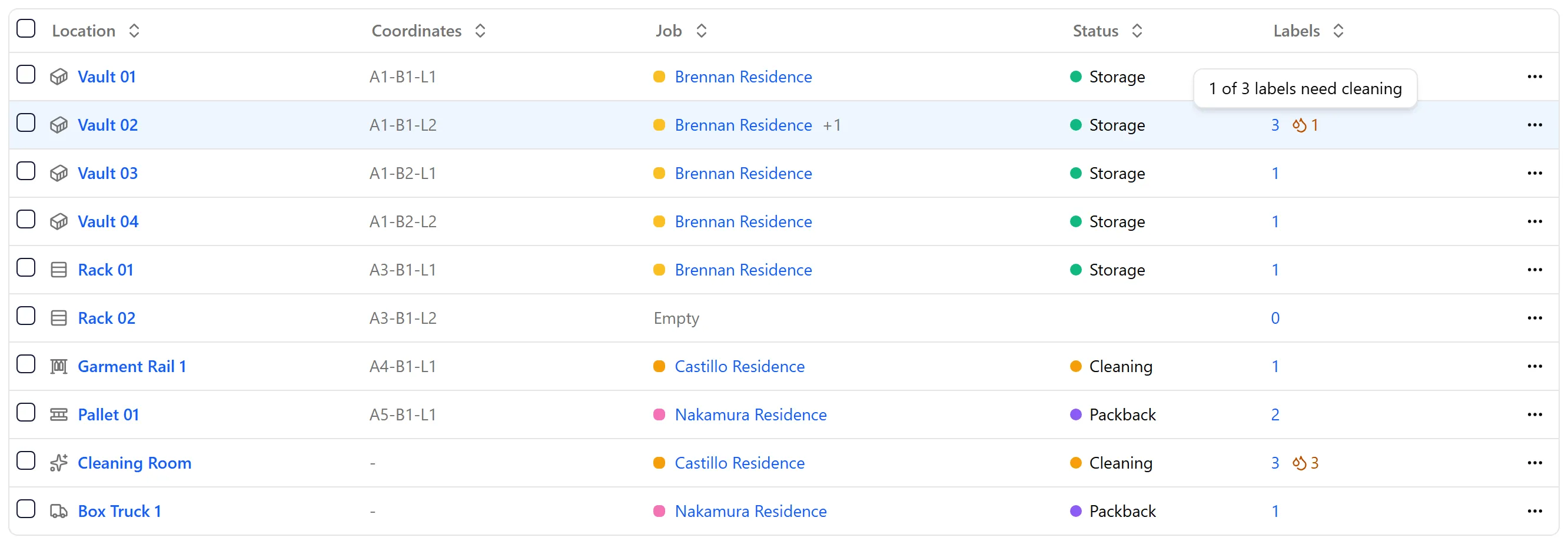The height and width of the screenshot is (544, 1568).
Task: Sort the table by Status
Action: pyautogui.click(x=1107, y=31)
